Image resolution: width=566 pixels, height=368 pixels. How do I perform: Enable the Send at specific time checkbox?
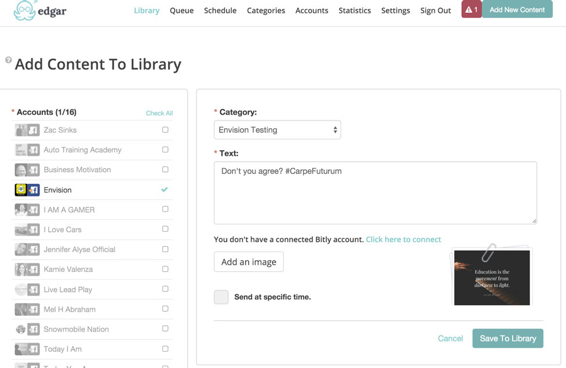[221, 297]
